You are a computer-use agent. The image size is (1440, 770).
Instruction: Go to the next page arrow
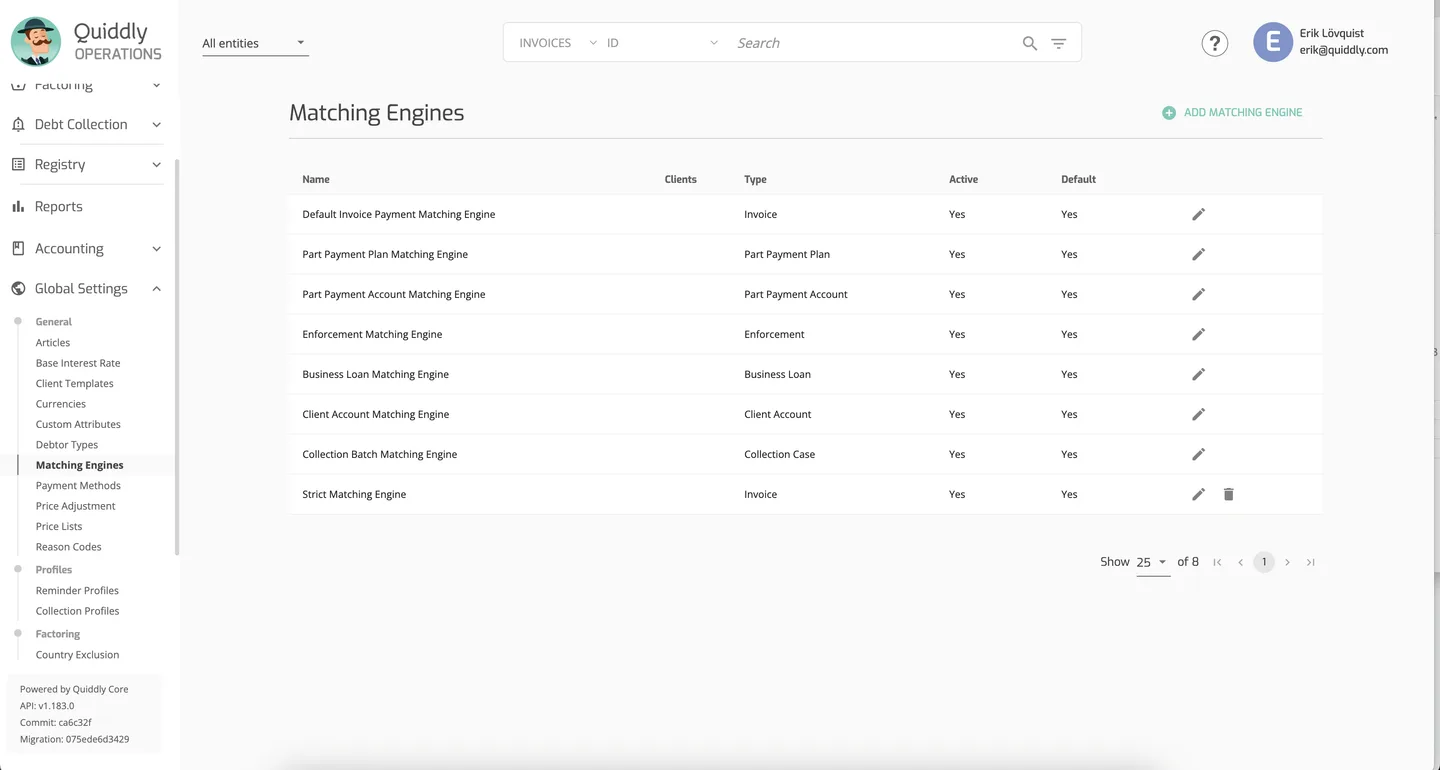[1287, 562]
